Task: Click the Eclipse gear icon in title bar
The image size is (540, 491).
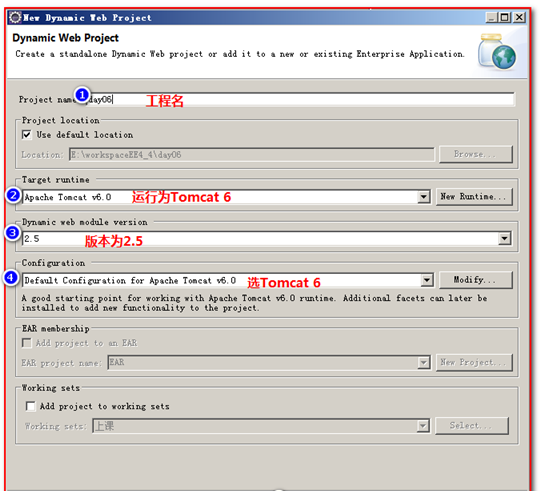Action: (x=15, y=17)
